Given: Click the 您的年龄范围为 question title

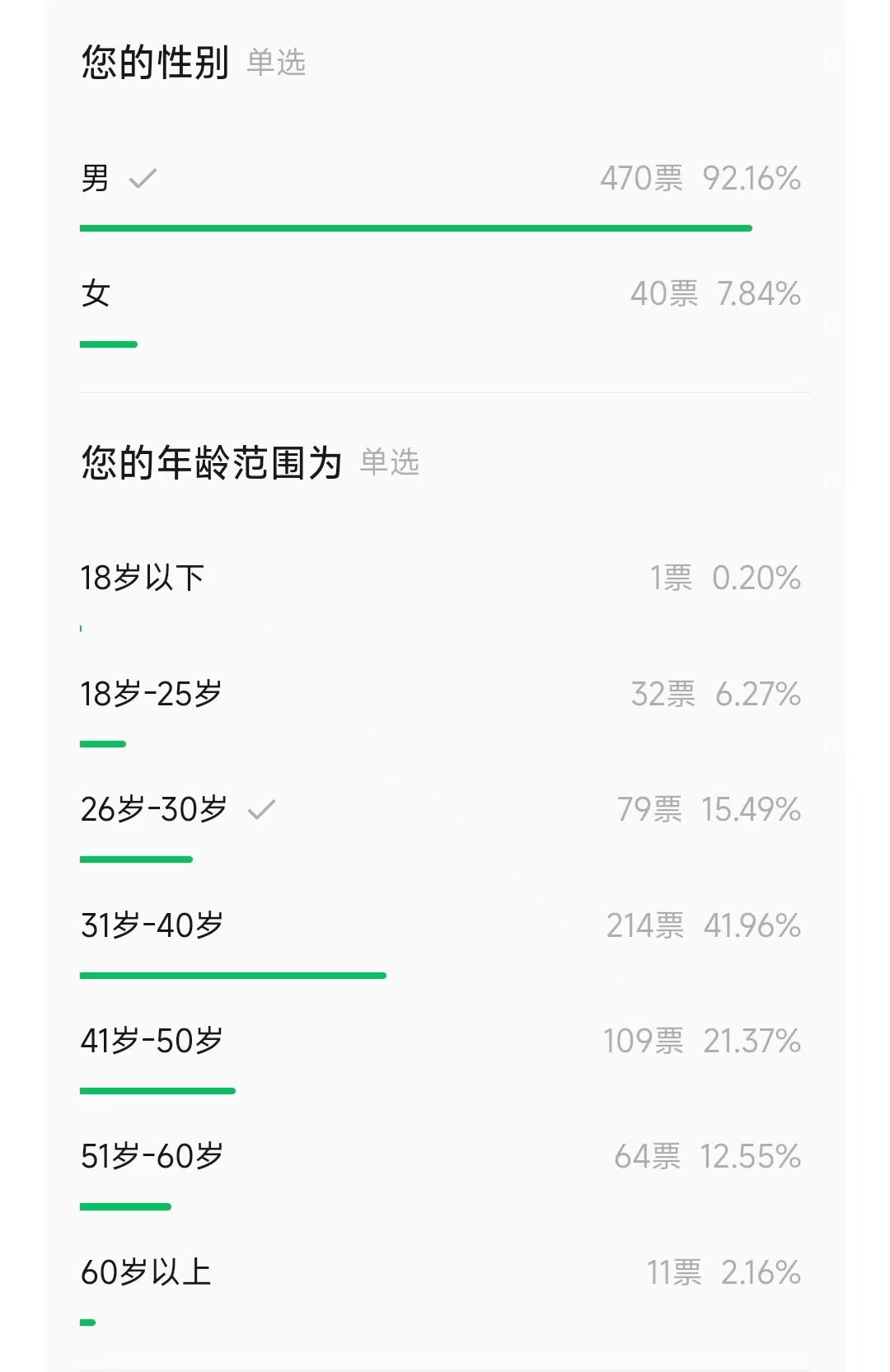Looking at the screenshot, I should pyautogui.click(x=212, y=462).
